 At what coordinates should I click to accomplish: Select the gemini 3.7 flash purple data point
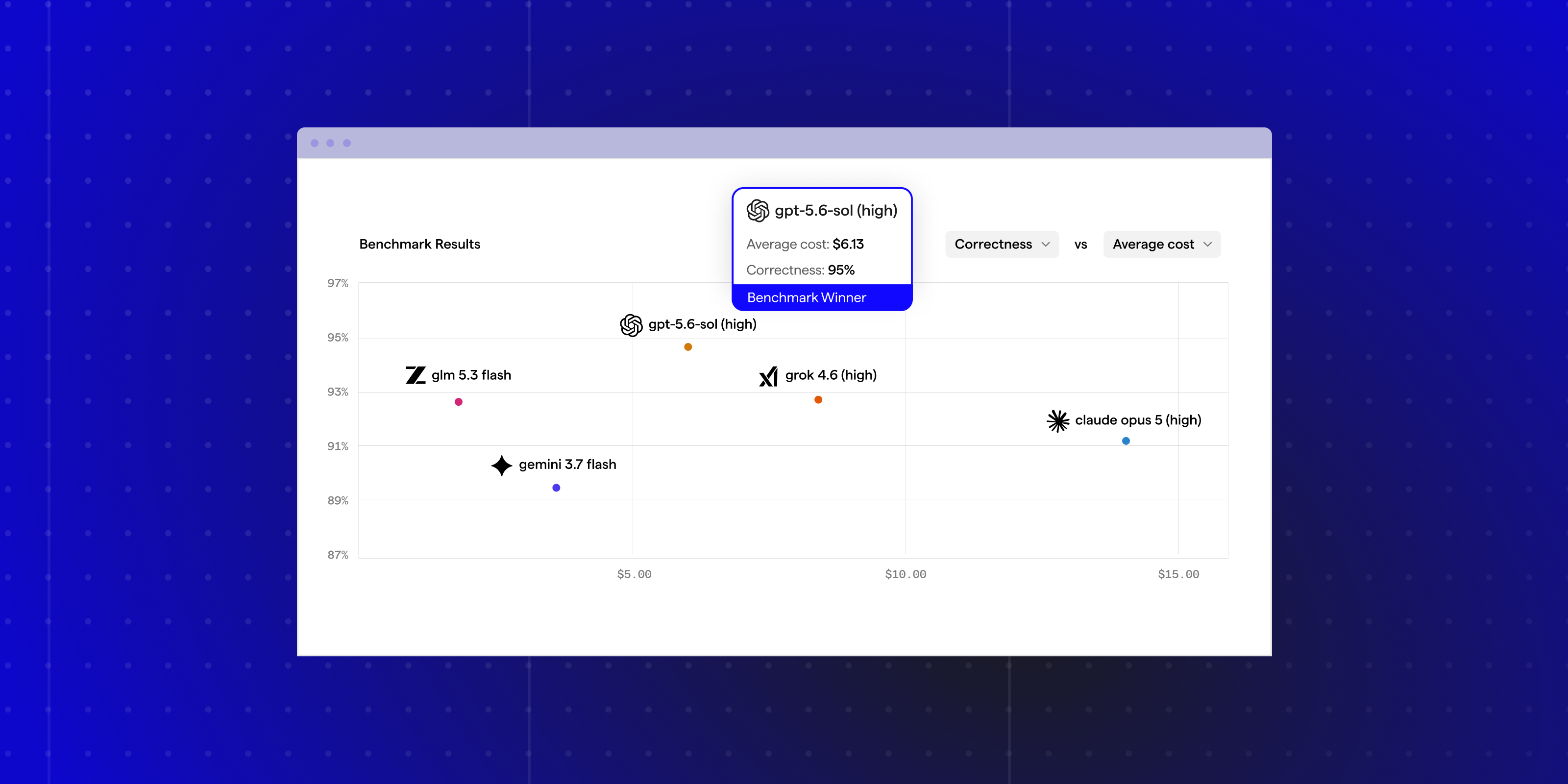pyautogui.click(x=556, y=488)
